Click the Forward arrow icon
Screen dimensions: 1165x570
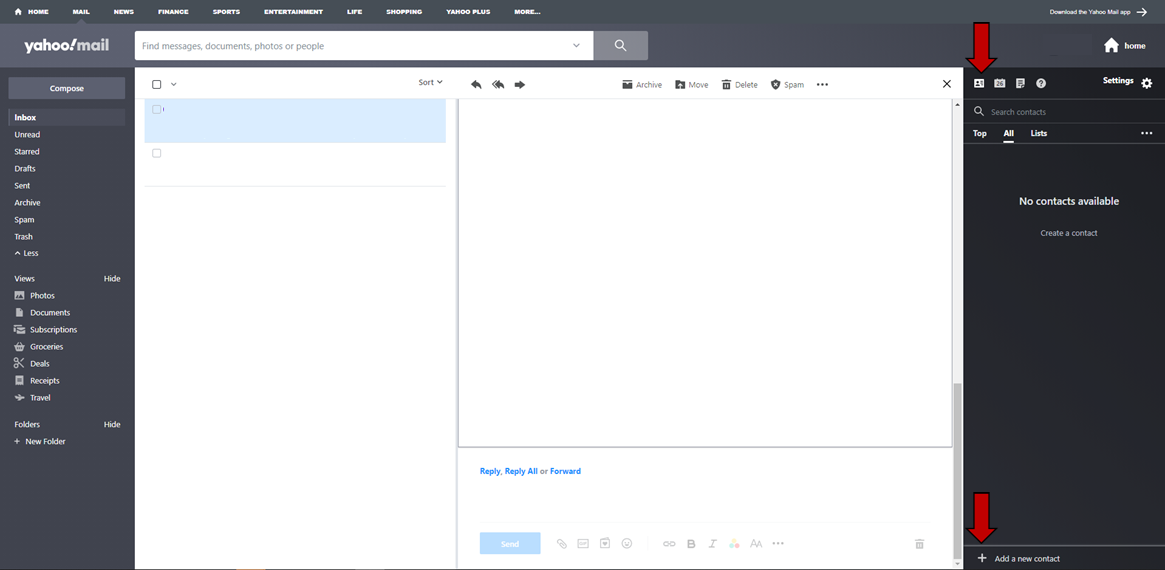[520, 85]
